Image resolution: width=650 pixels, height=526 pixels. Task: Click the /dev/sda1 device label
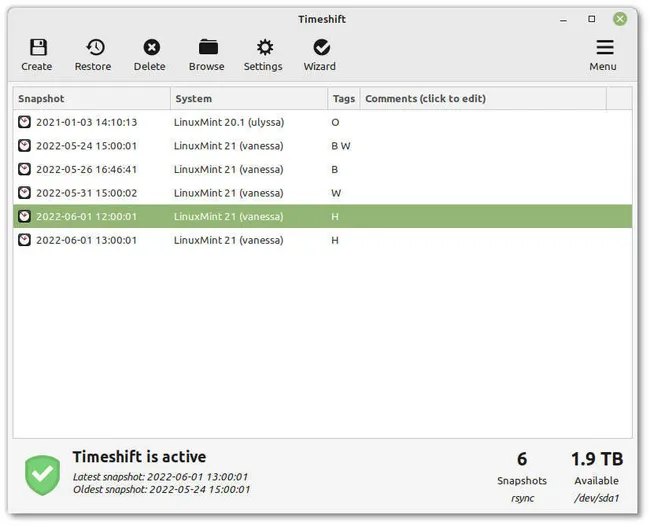point(597,498)
